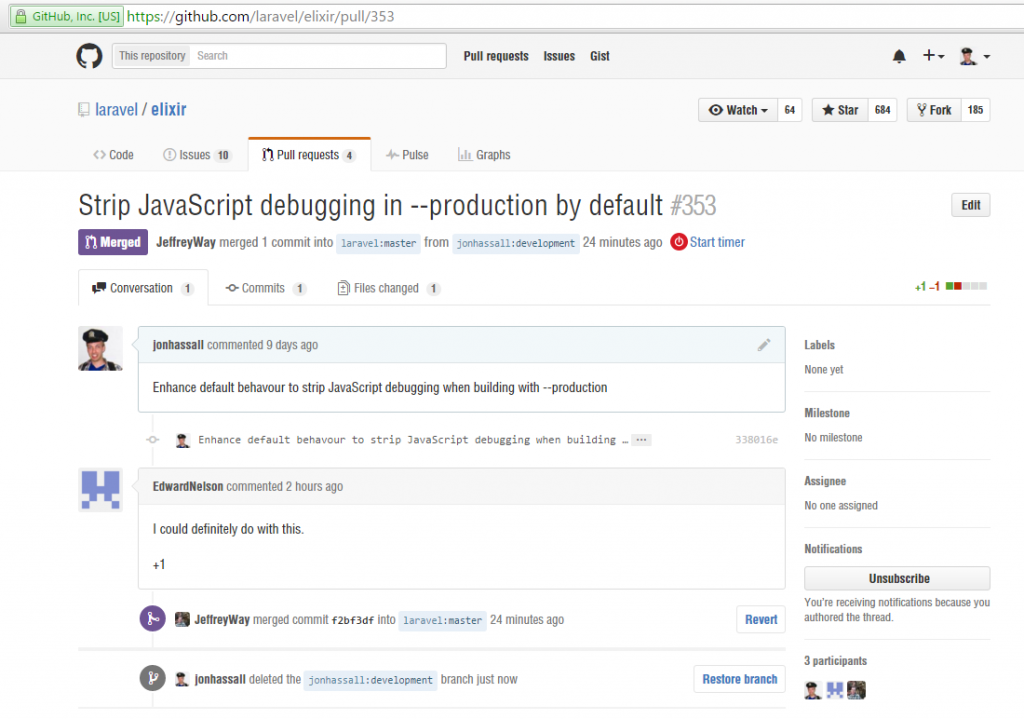Open the EdwardNelson identicon avatar

[x=100, y=490]
